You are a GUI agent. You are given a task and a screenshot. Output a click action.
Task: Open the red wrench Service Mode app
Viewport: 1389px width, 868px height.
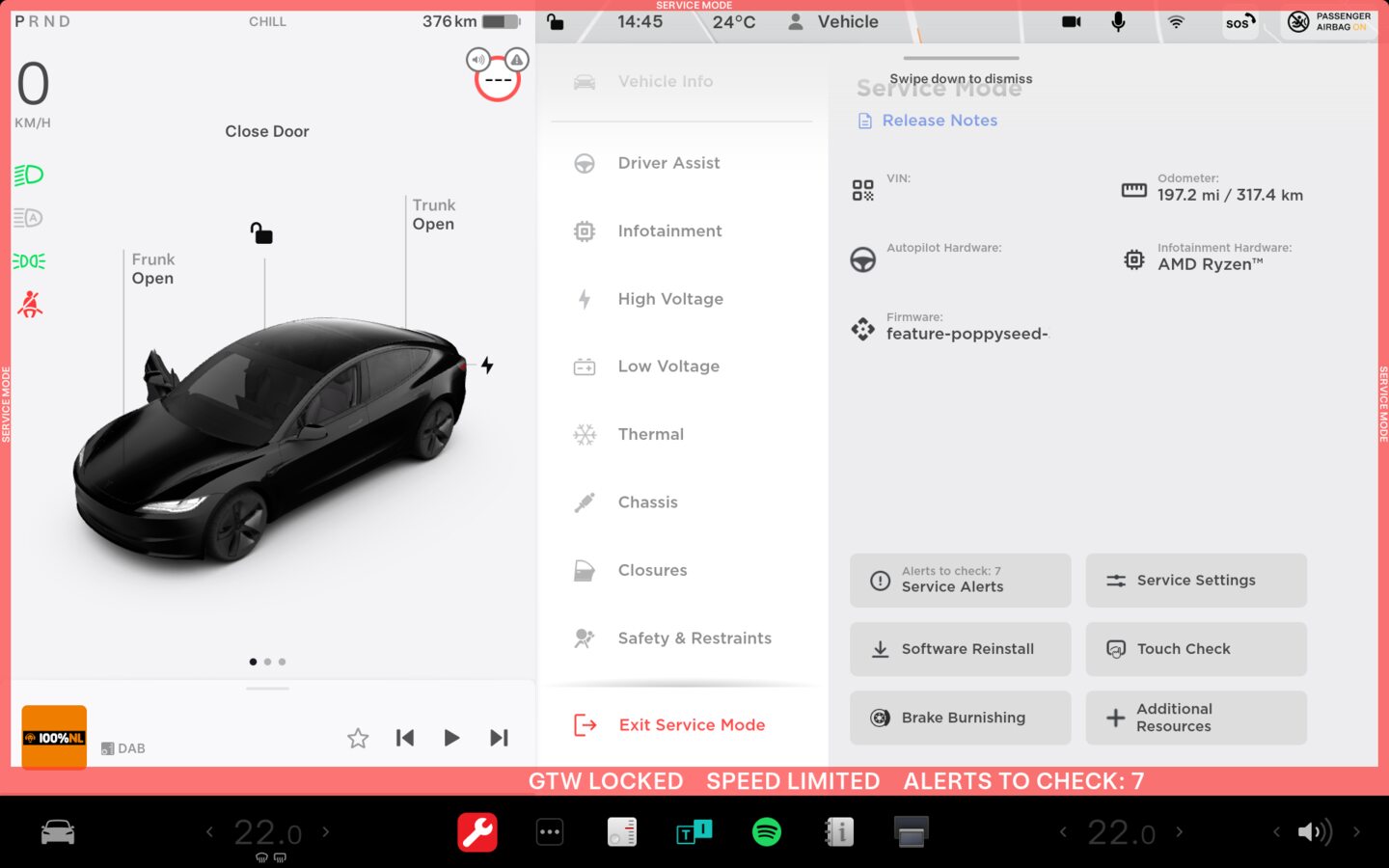click(477, 831)
